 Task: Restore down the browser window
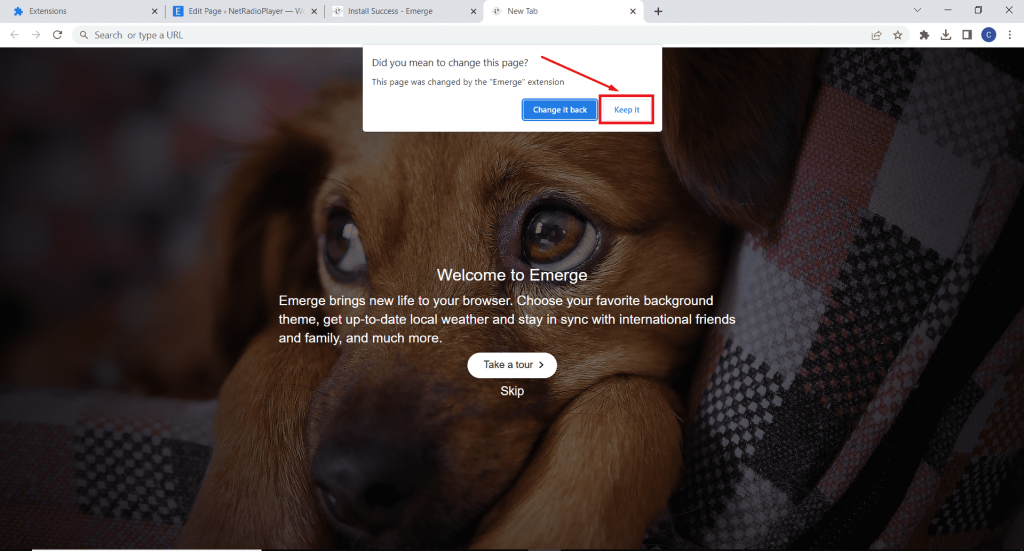(978, 10)
